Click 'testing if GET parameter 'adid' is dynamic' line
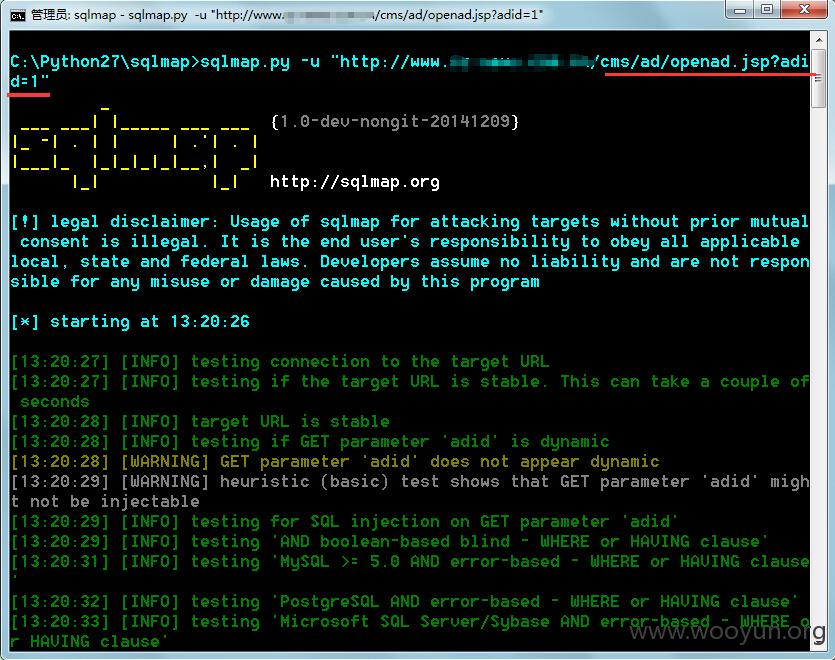Viewport: 835px width, 660px height. click(x=310, y=442)
